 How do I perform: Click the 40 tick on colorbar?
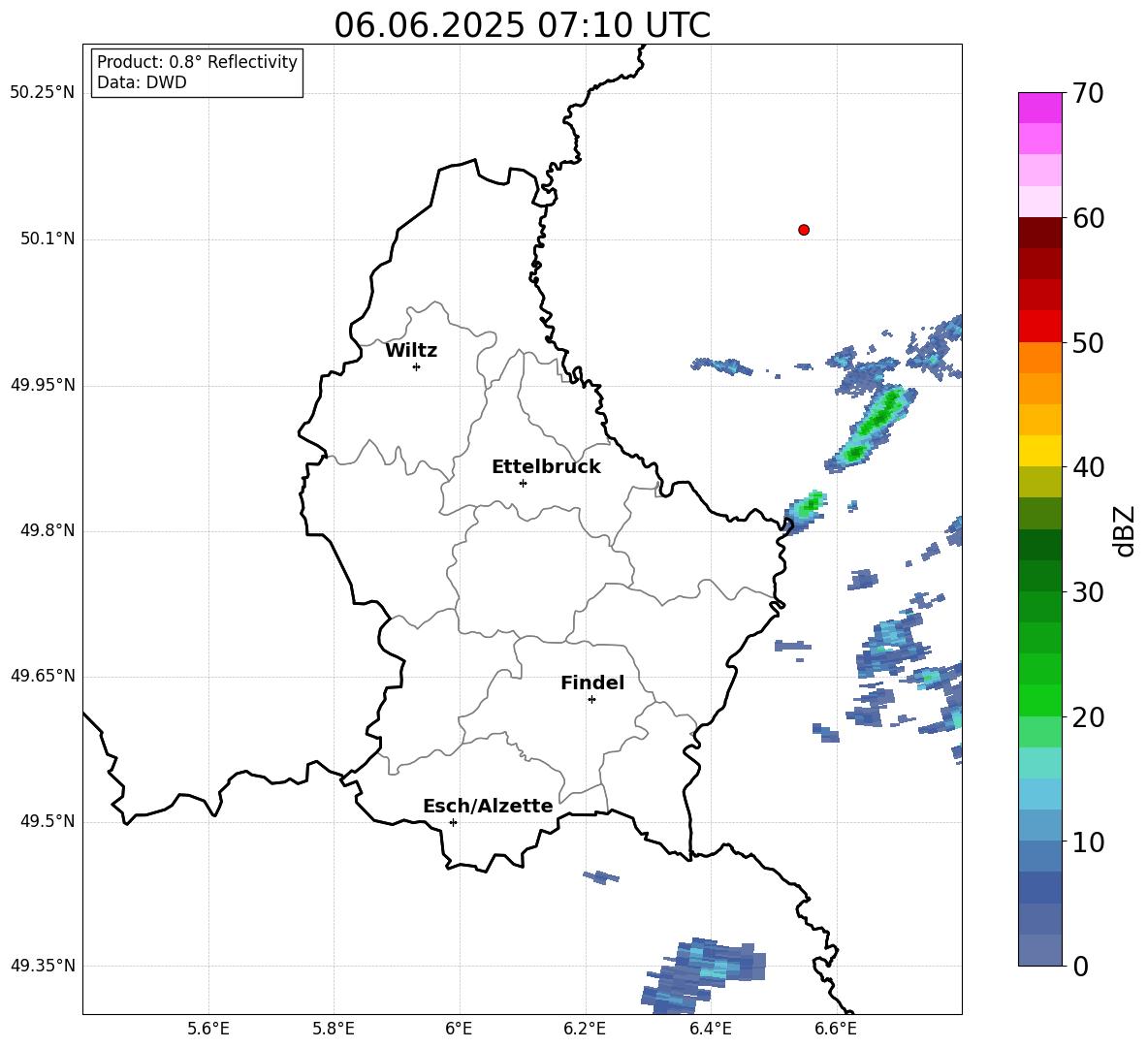click(1087, 467)
